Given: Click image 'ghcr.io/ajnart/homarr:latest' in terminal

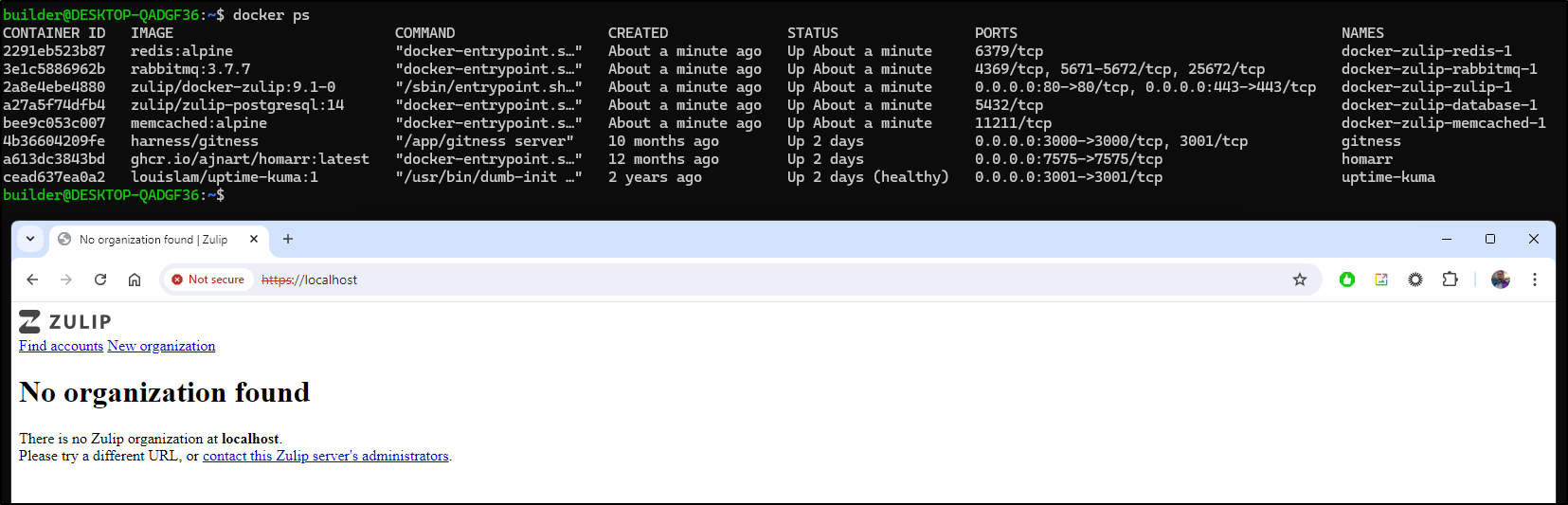Looking at the screenshot, I should coord(250,159).
